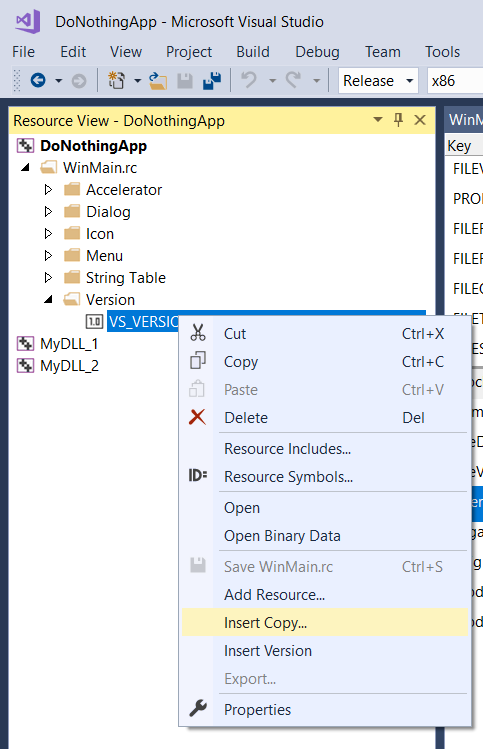Image resolution: width=483 pixels, height=749 pixels.
Task: Click the Cut scissors icon in context menu
Action: (198, 332)
